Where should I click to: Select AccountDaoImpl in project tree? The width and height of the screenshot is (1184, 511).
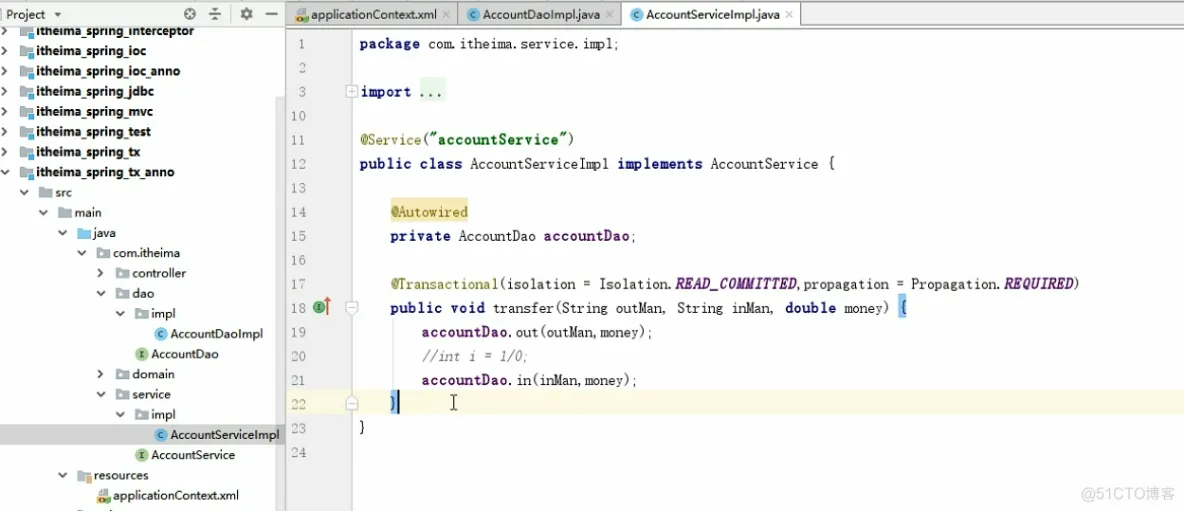(217, 334)
